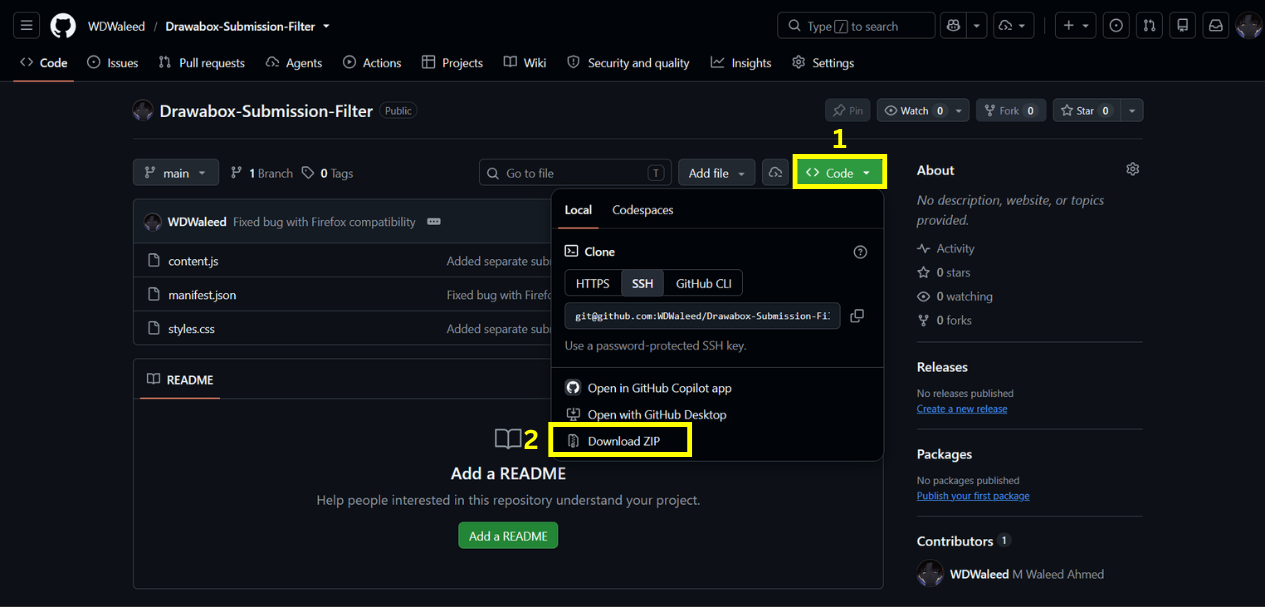Open the Star lists dropdown arrow
Screen dimensions: 1265x607
1131,111
